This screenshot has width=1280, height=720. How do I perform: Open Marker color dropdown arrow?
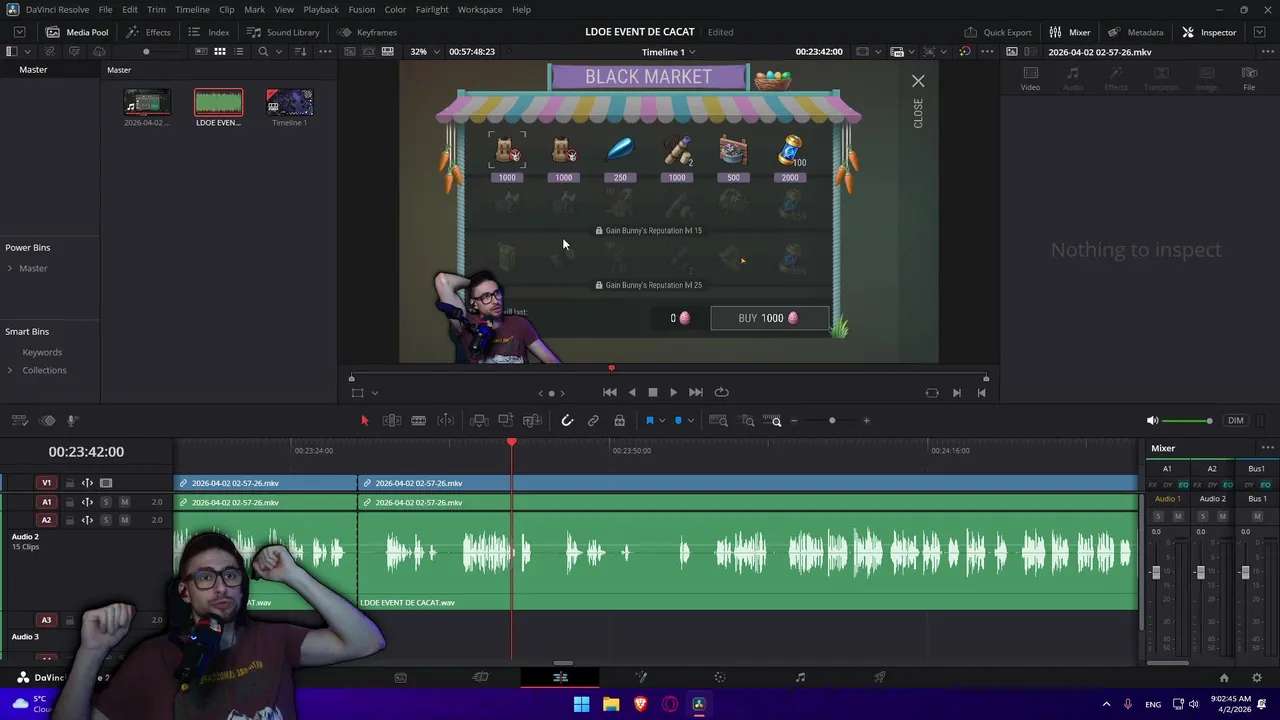690,421
